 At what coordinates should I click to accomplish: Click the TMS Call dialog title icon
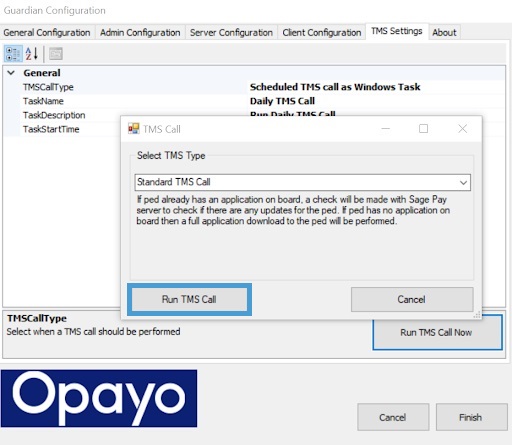(134, 129)
